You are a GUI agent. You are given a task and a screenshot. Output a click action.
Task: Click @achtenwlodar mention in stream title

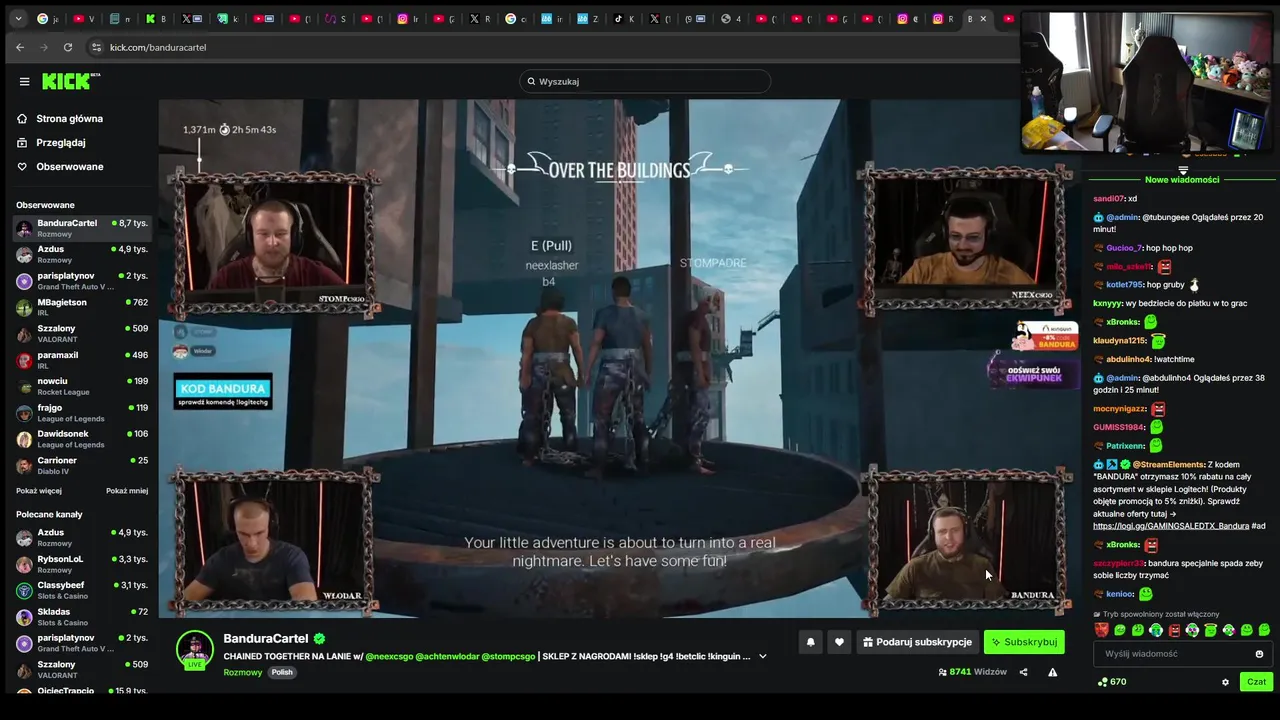pyautogui.click(x=446, y=656)
